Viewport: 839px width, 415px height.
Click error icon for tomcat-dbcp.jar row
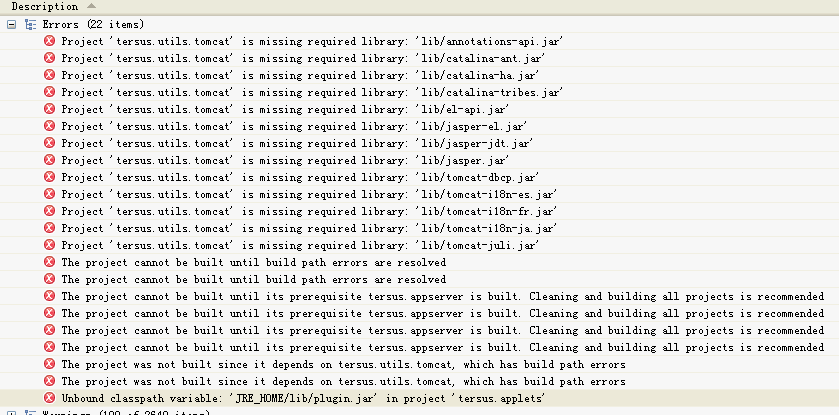tap(50, 176)
